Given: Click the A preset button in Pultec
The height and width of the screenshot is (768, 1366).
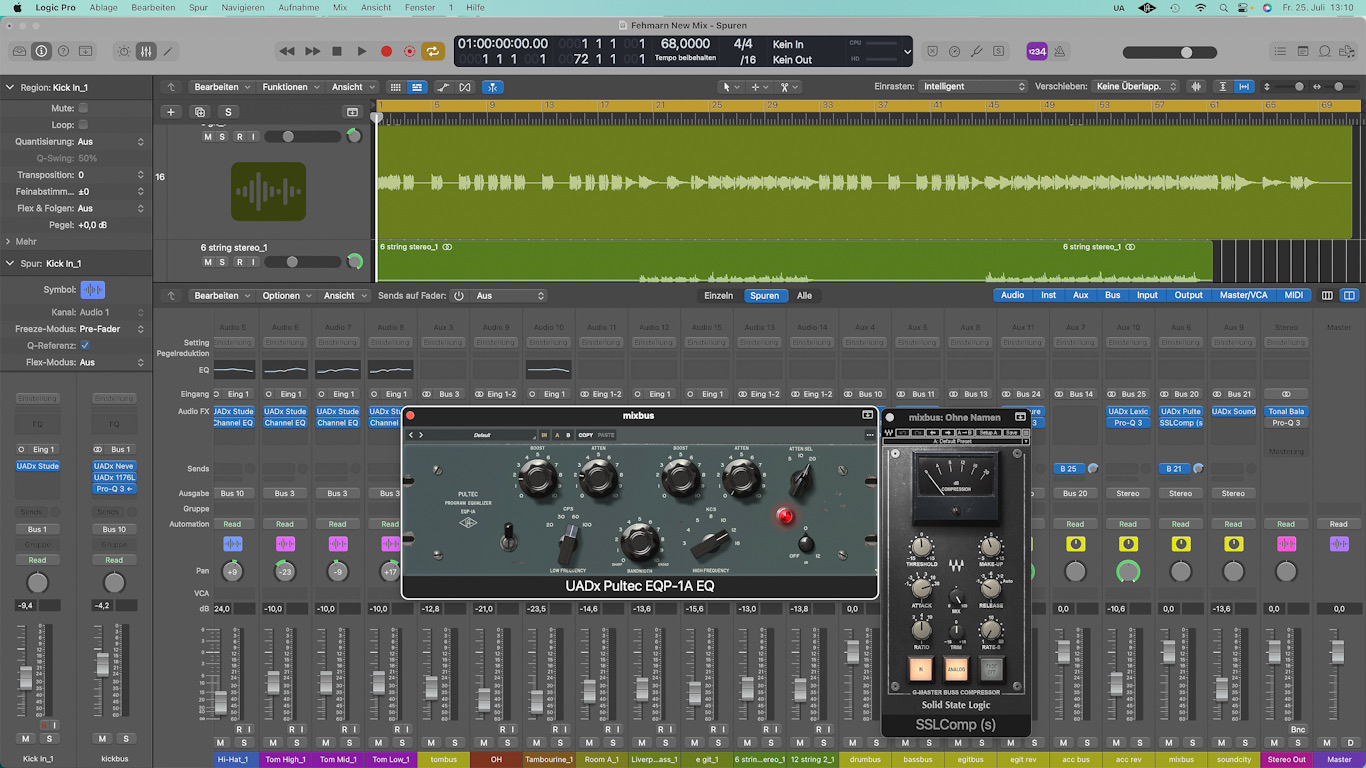Looking at the screenshot, I should pyautogui.click(x=556, y=435).
